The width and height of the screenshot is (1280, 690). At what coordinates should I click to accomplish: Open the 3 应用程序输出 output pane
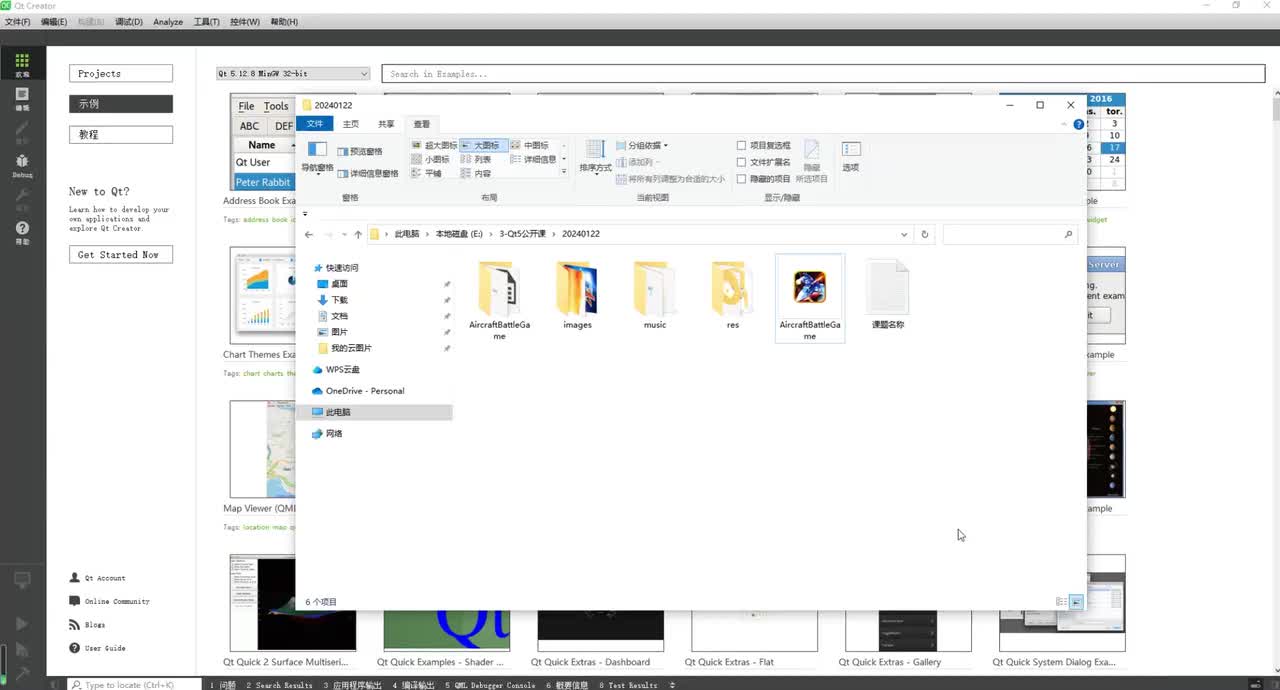[x=354, y=685]
